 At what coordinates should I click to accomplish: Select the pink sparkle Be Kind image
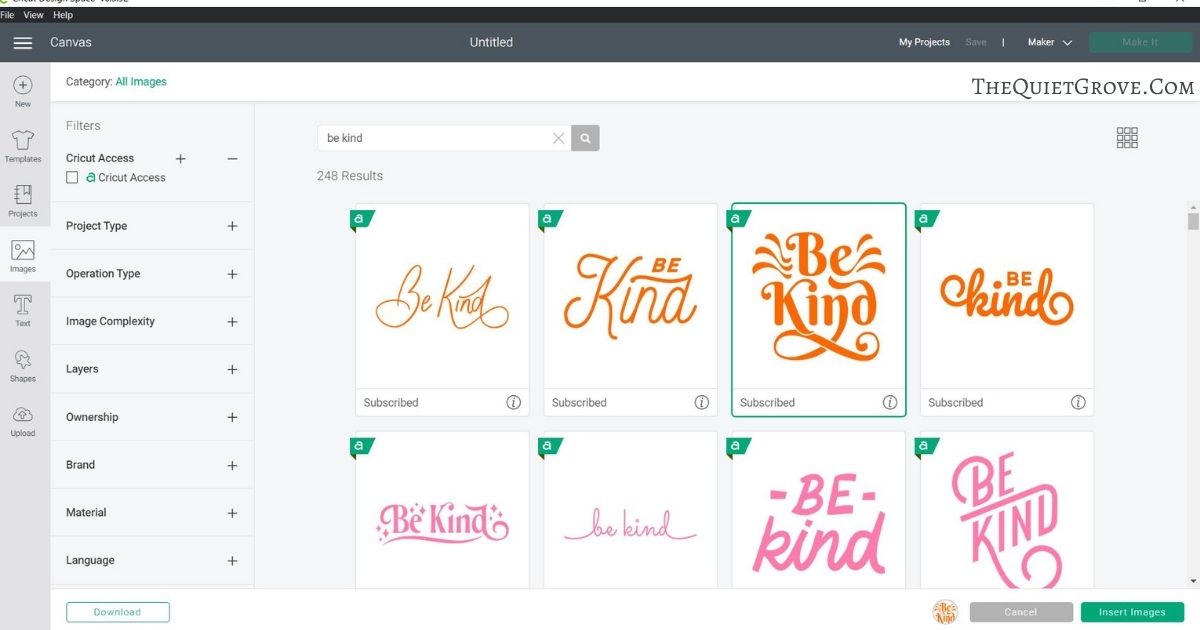[x=442, y=510]
